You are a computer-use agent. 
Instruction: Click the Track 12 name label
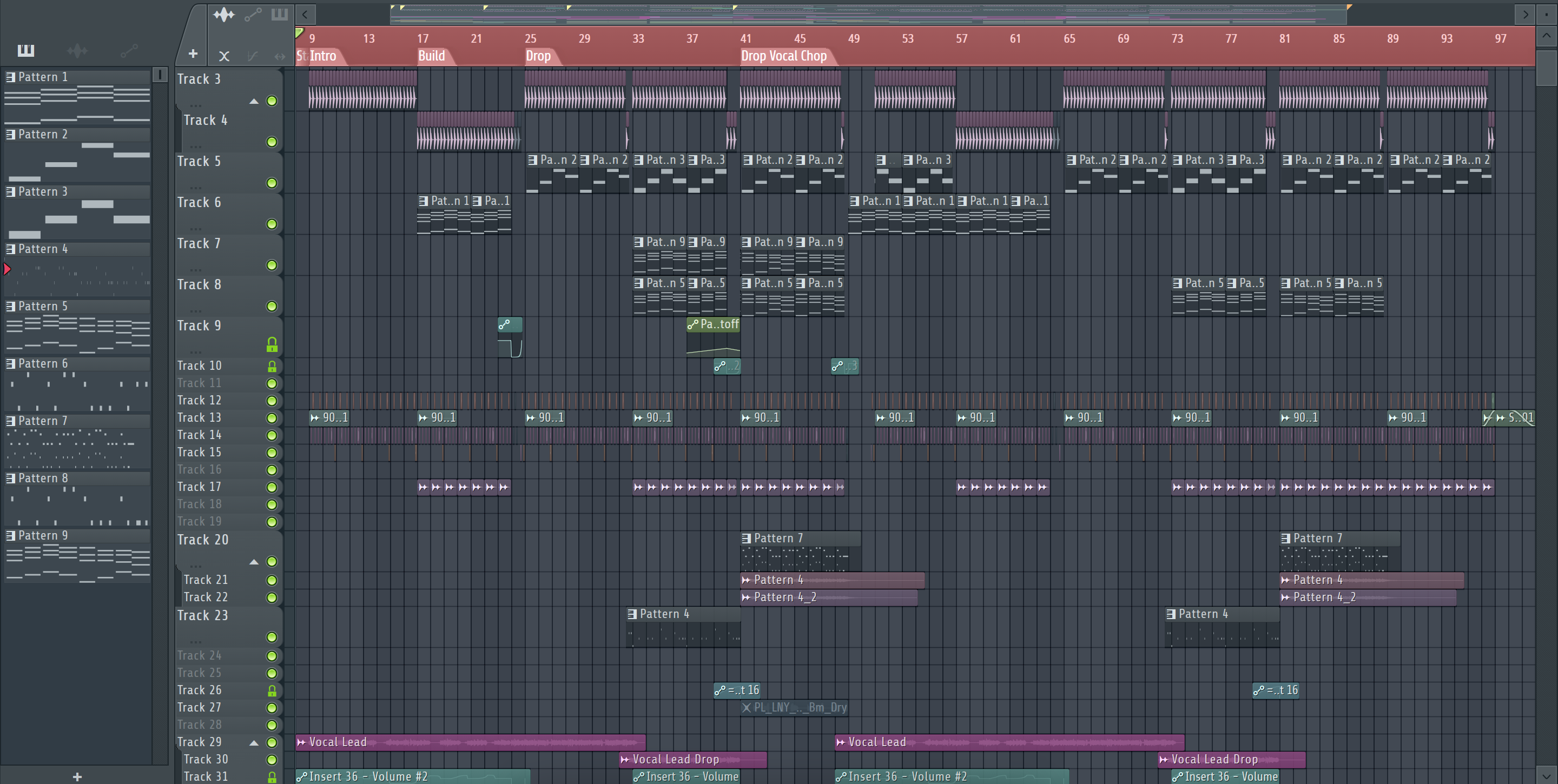click(x=200, y=401)
